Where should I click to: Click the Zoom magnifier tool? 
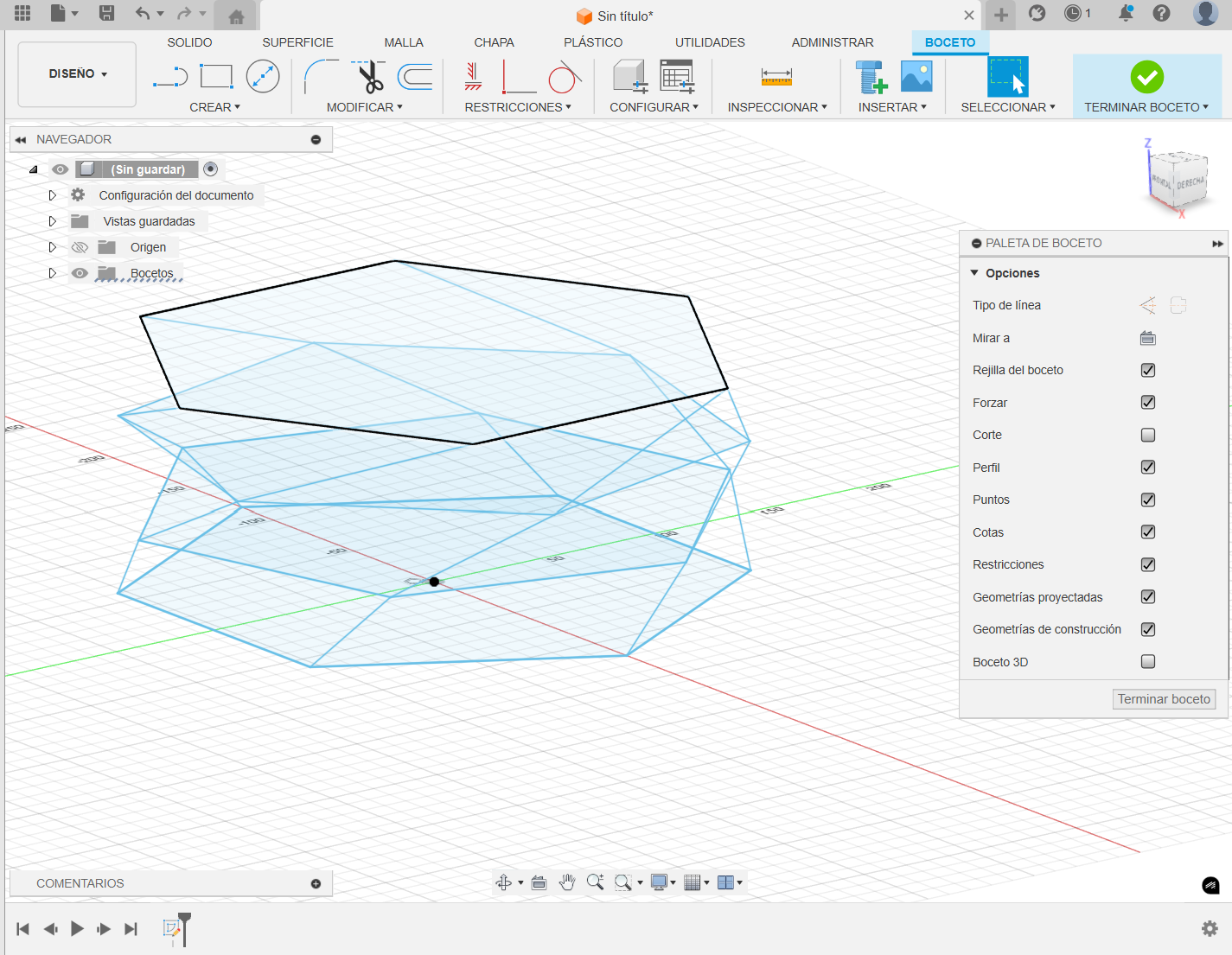[x=595, y=882]
